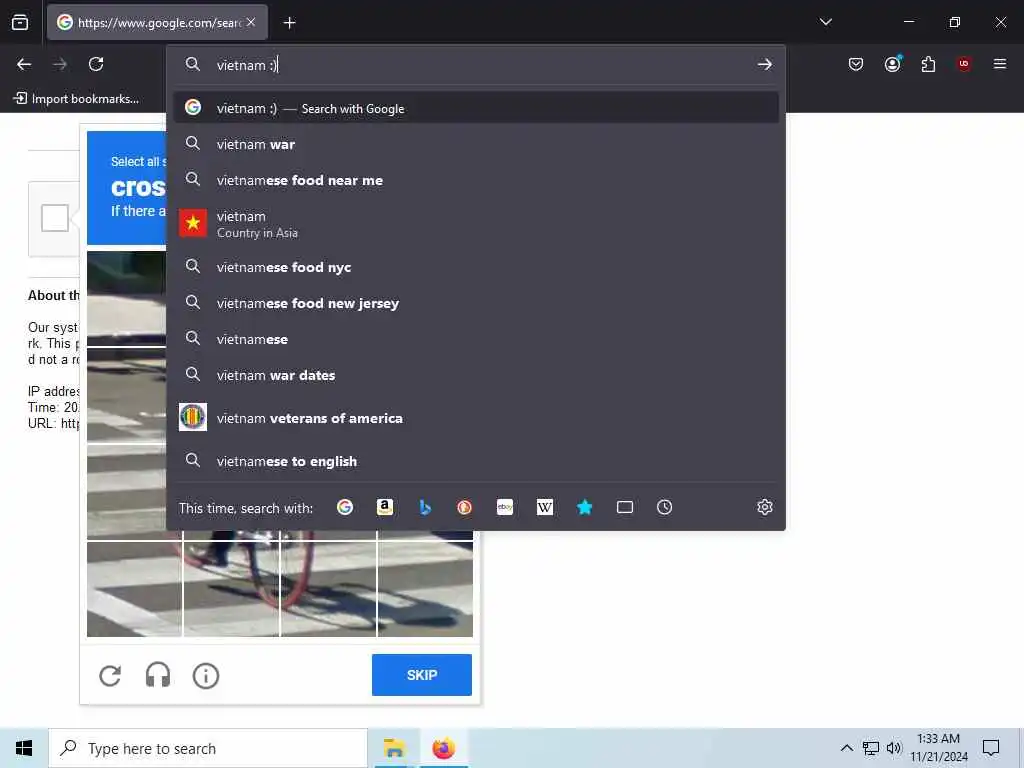Screen dimensions: 1024x768
Task: Search open tabs icon
Action: coord(625,507)
